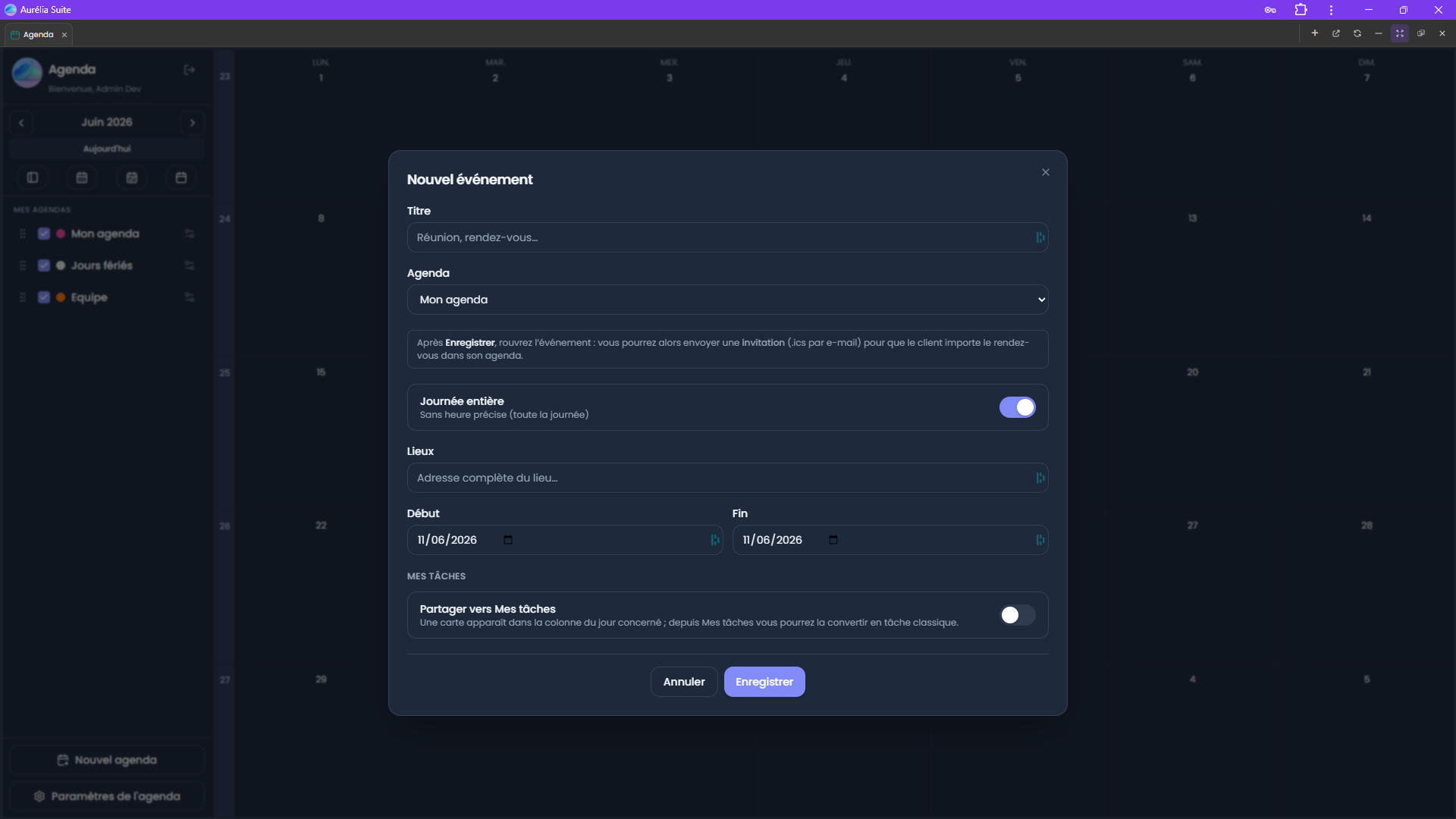Image resolution: width=1456 pixels, height=819 pixels.
Task: Click Annuler to cancel the event
Action: [x=684, y=682]
